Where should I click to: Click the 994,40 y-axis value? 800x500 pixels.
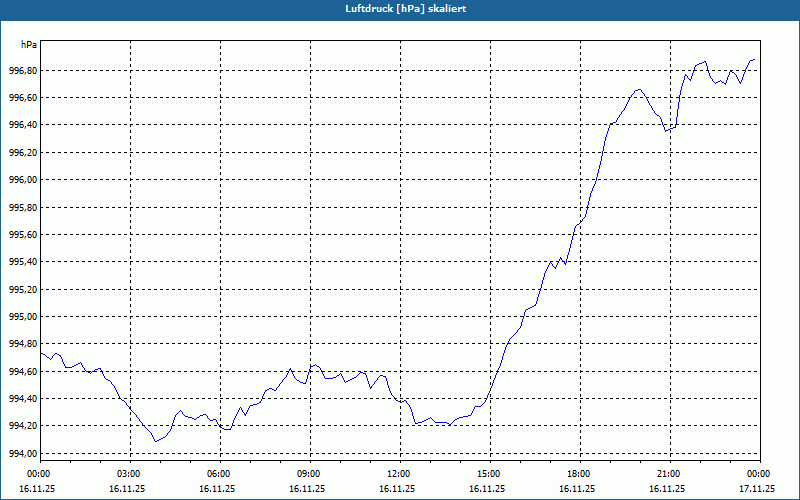(x=23, y=399)
